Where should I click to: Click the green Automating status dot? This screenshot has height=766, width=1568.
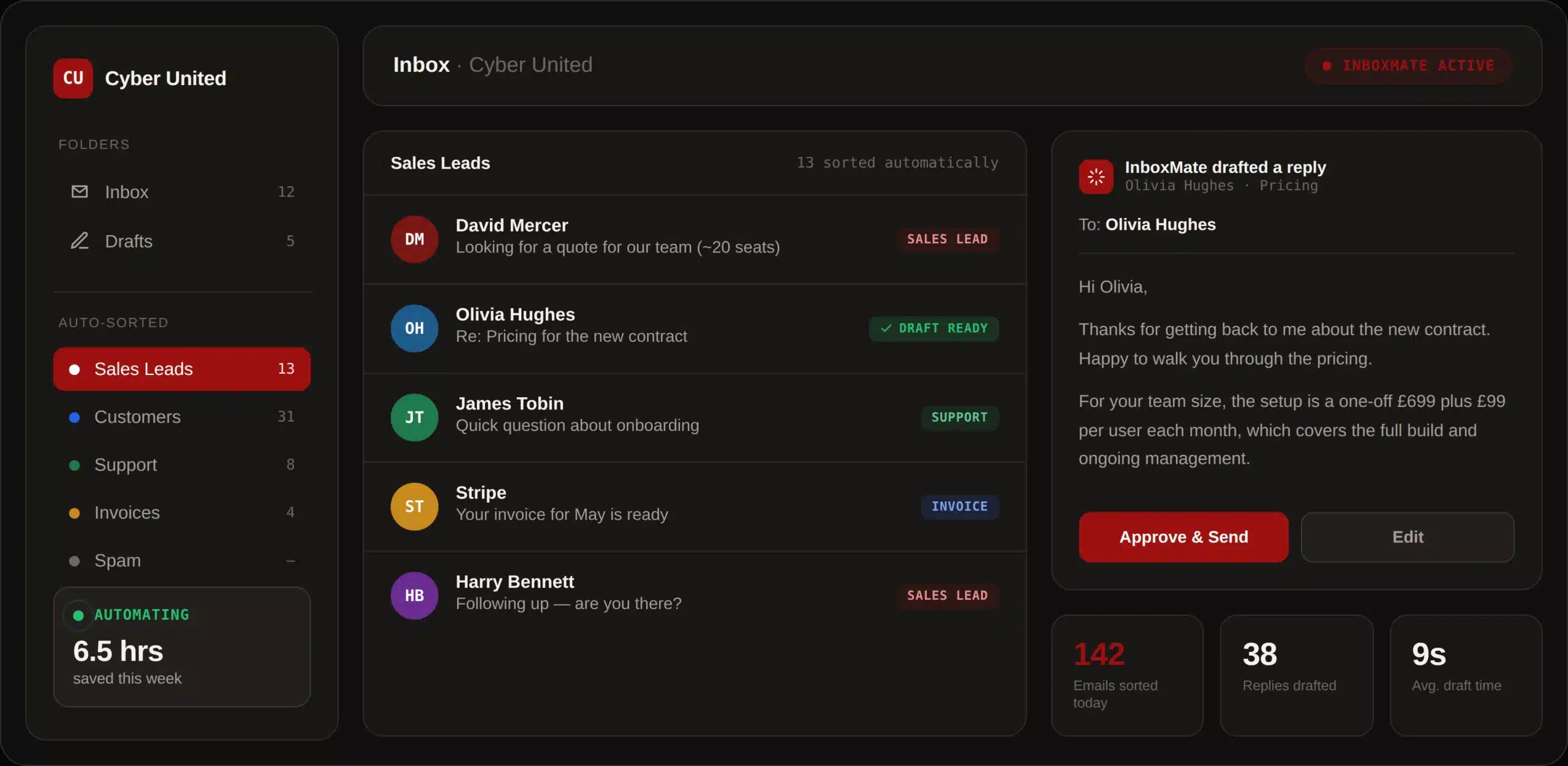click(x=78, y=615)
